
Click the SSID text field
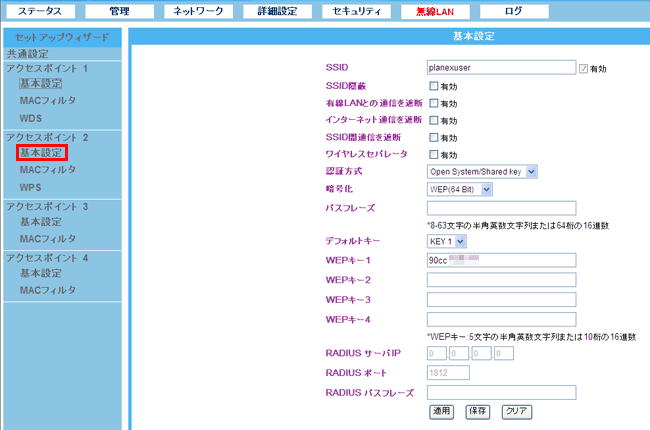click(501, 68)
